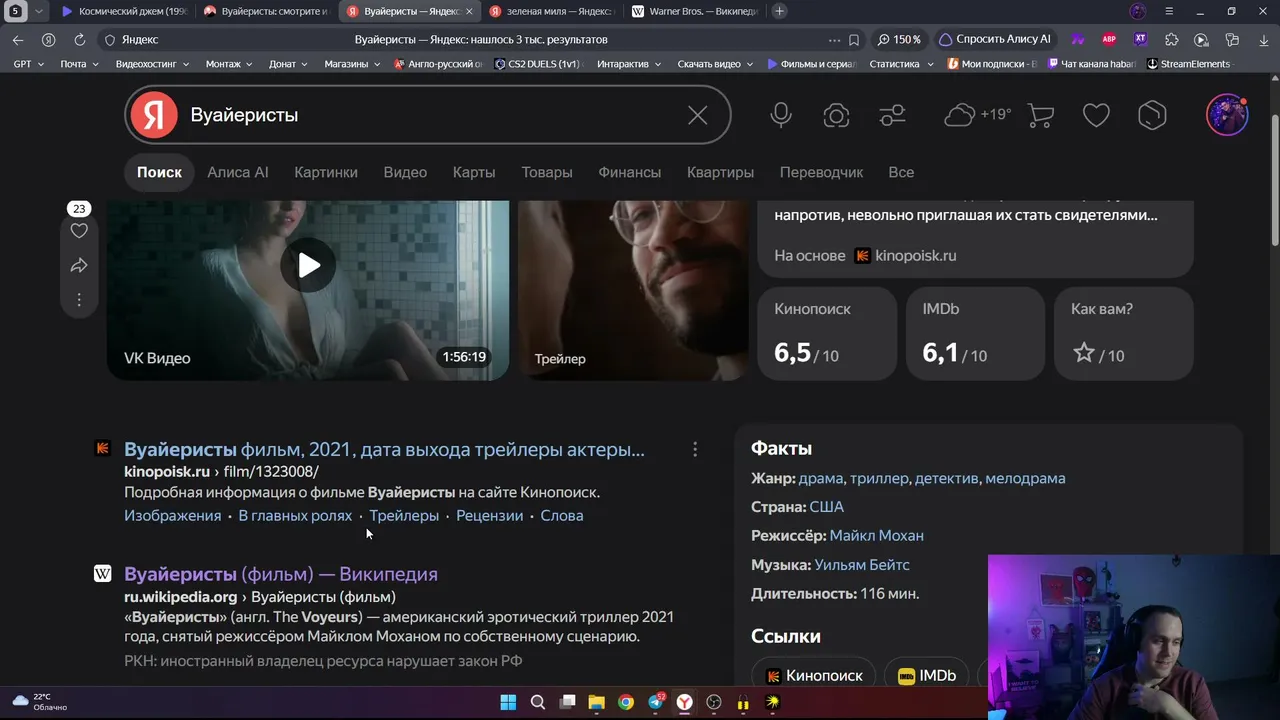Open browser downloads

point(1262,40)
